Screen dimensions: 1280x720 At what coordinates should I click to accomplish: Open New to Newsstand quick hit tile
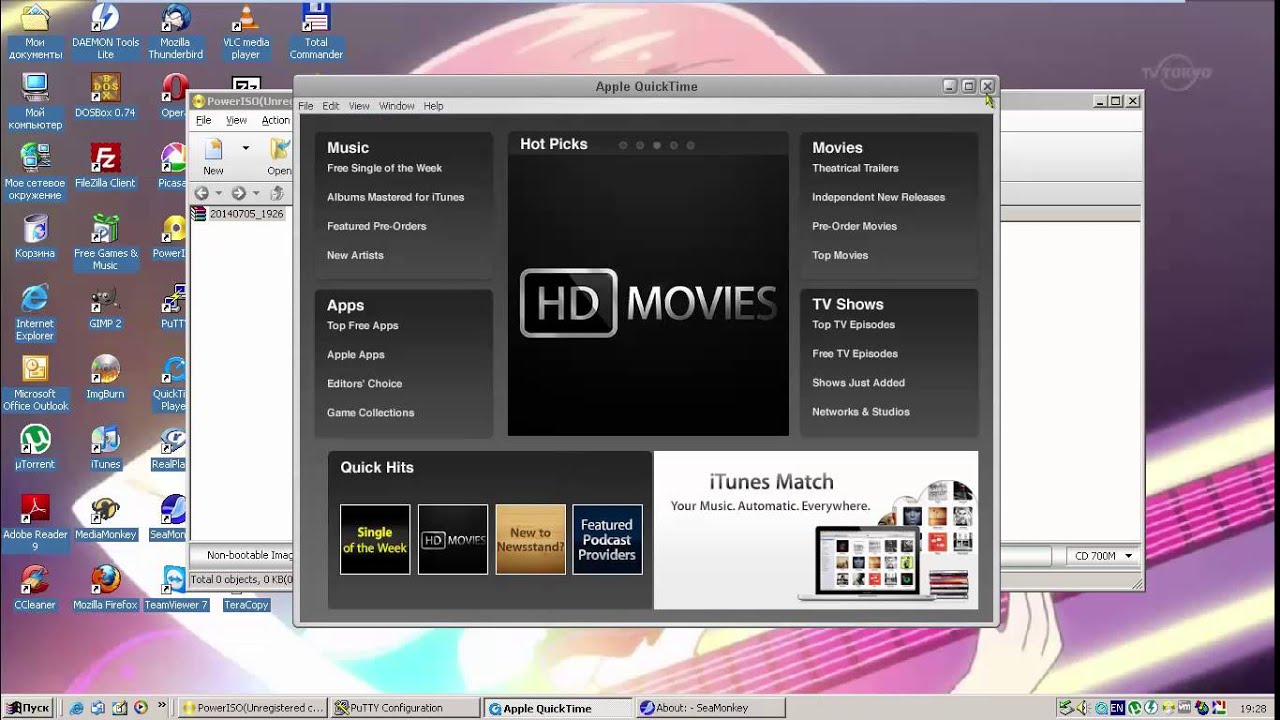(530, 539)
